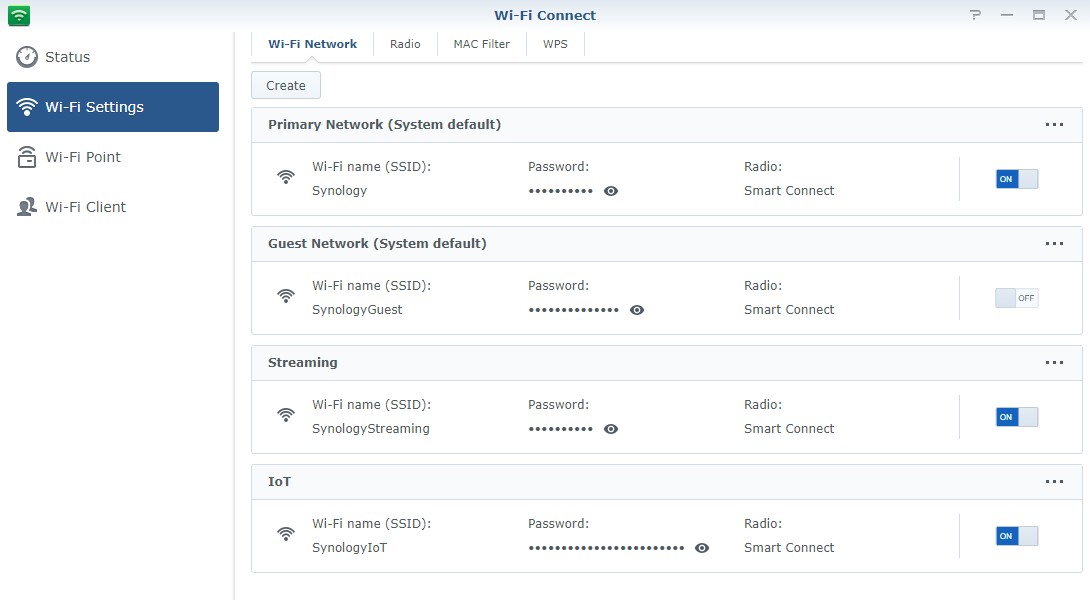Open Wi-Fi Point from the sidebar

coord(83,157)
